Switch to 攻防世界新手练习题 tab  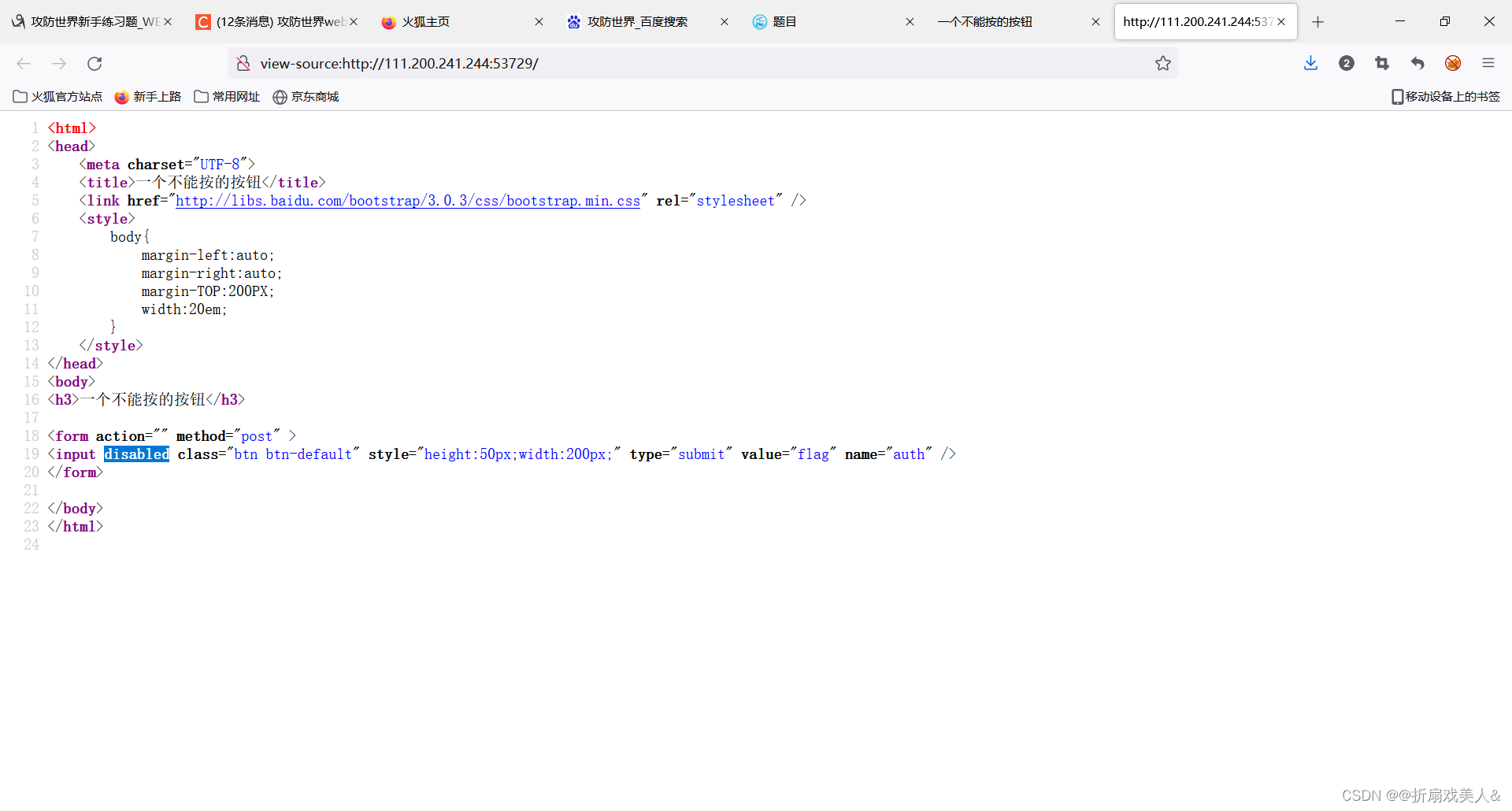(92, 22)
